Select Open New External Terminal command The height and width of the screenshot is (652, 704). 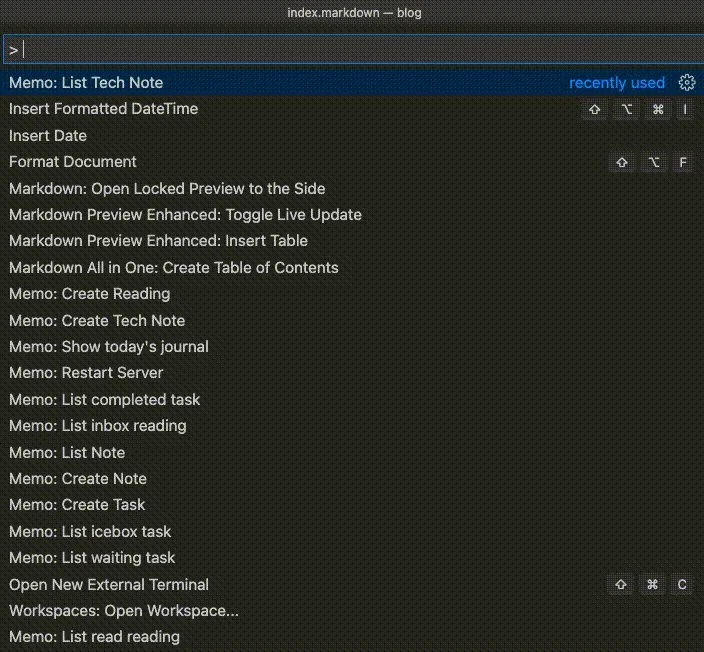(x=109, y=585)
